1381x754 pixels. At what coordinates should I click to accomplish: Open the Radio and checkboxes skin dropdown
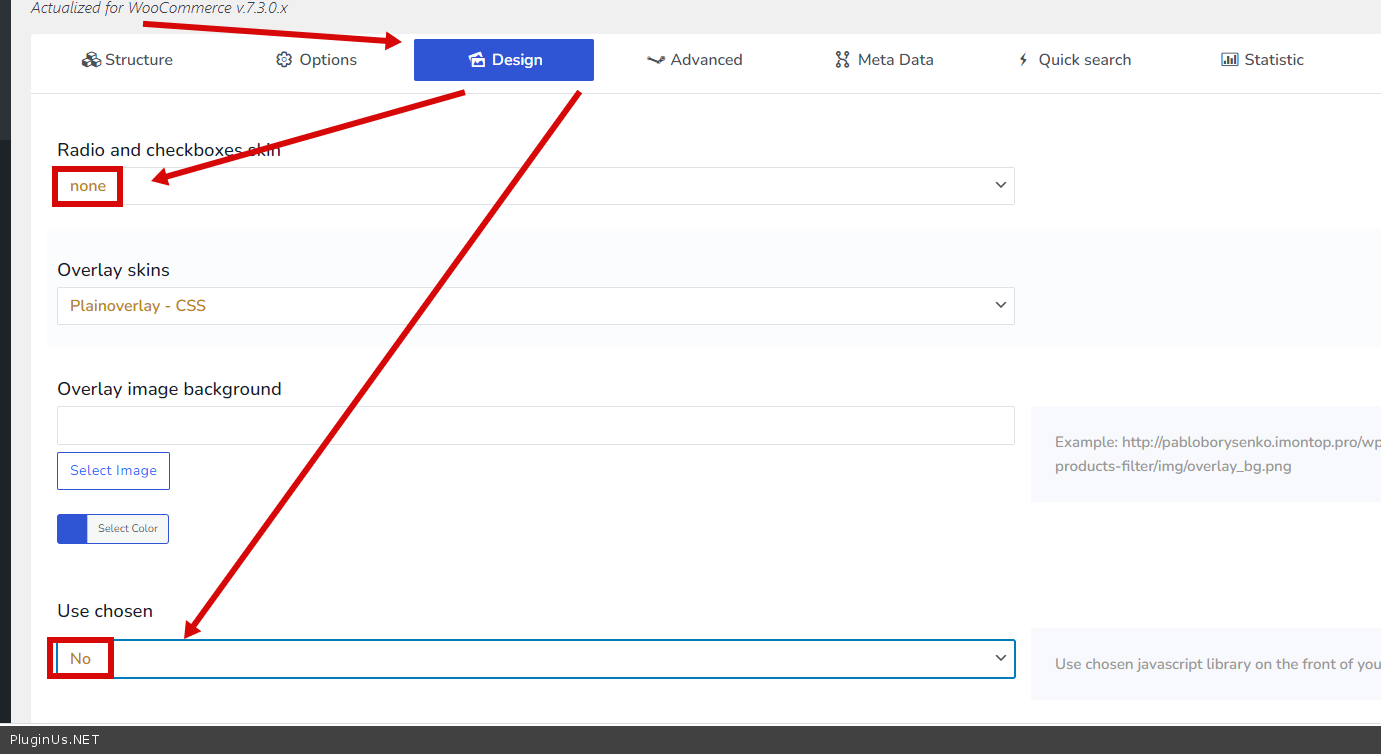click(535, 186)
